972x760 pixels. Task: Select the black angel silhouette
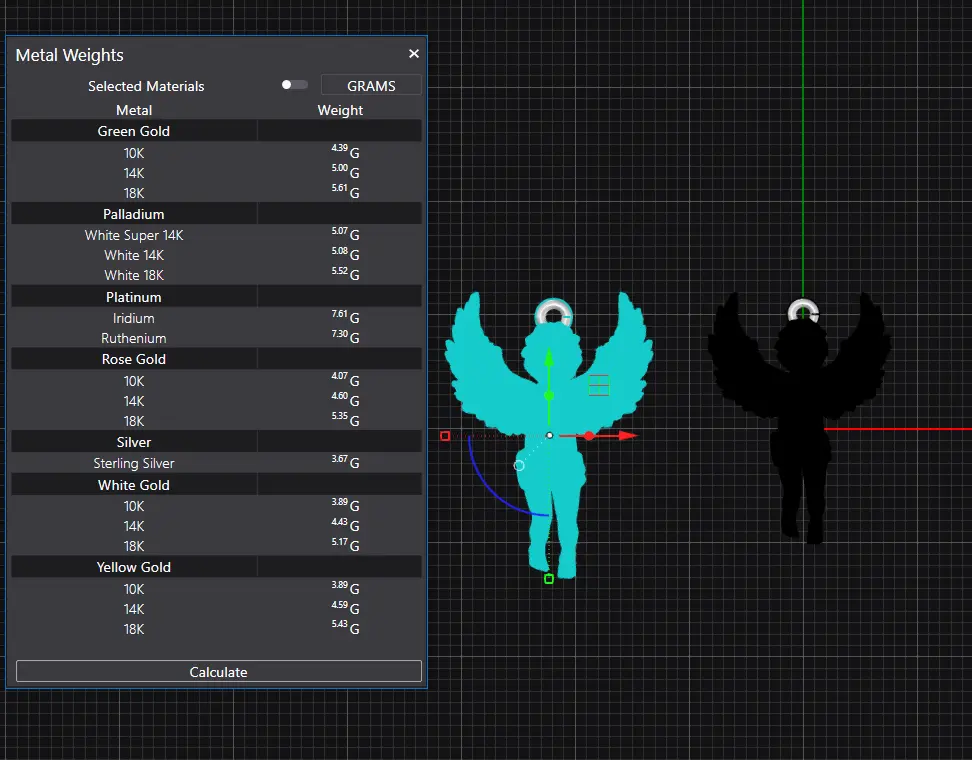(798, 420)
